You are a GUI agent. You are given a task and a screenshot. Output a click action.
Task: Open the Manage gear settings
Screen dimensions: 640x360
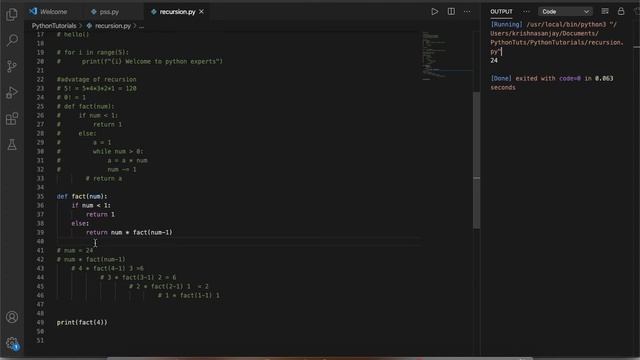coord(12,343)
